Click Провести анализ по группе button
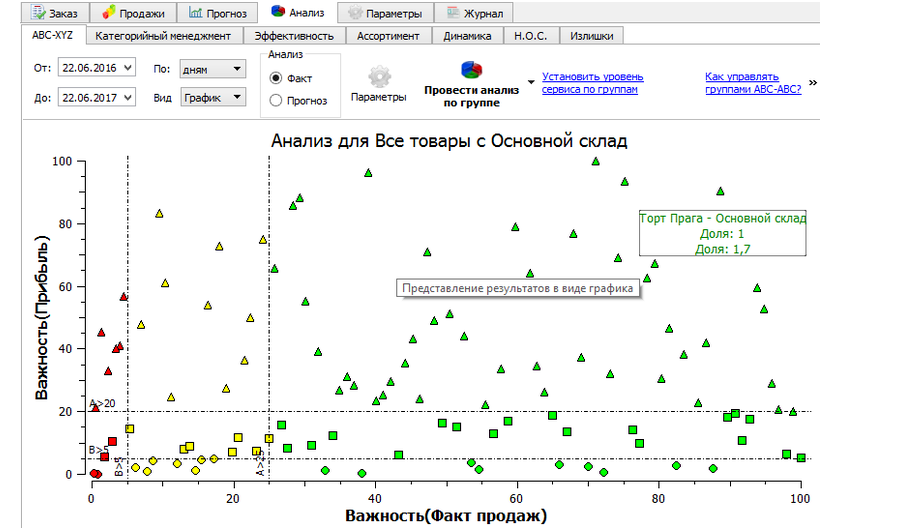 click(x=471, y=85)
